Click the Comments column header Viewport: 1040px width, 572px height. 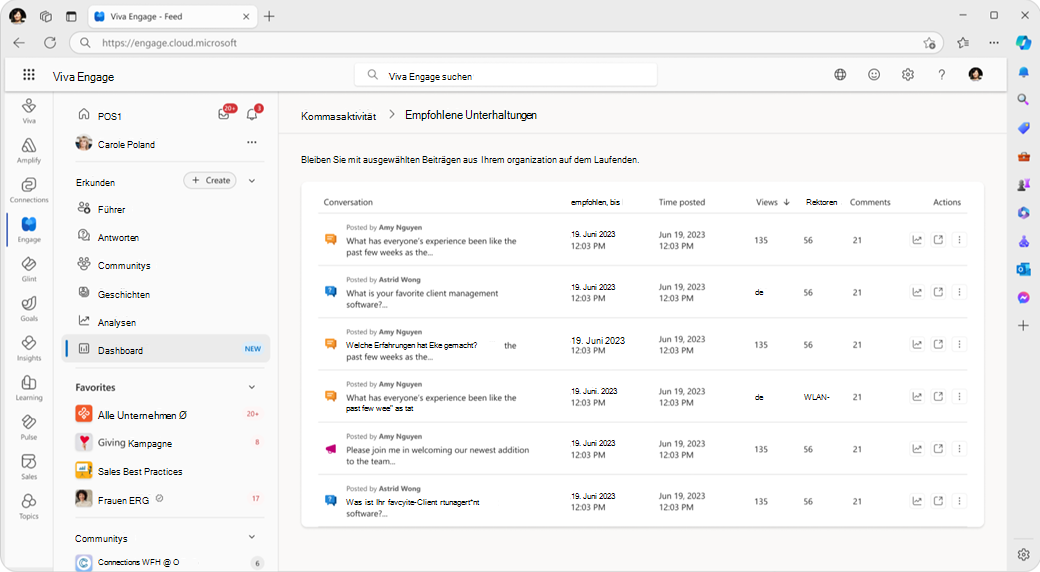tap(870, 202)
